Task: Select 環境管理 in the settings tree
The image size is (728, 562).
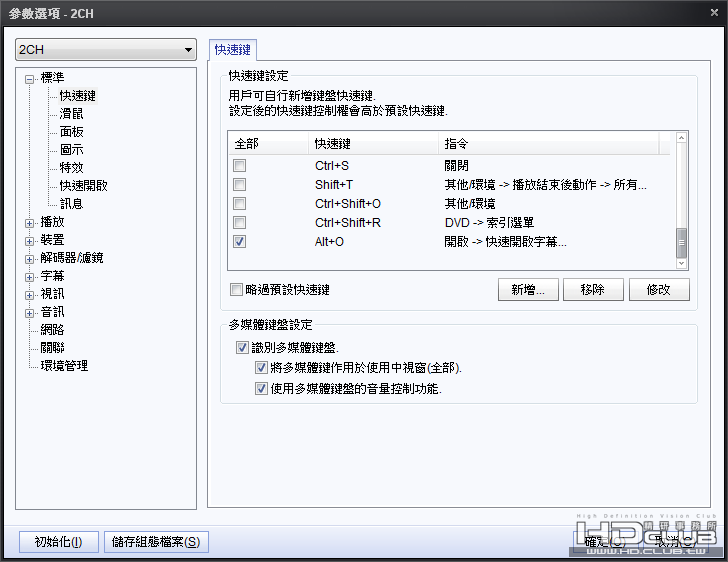Action: coord(64,366)
